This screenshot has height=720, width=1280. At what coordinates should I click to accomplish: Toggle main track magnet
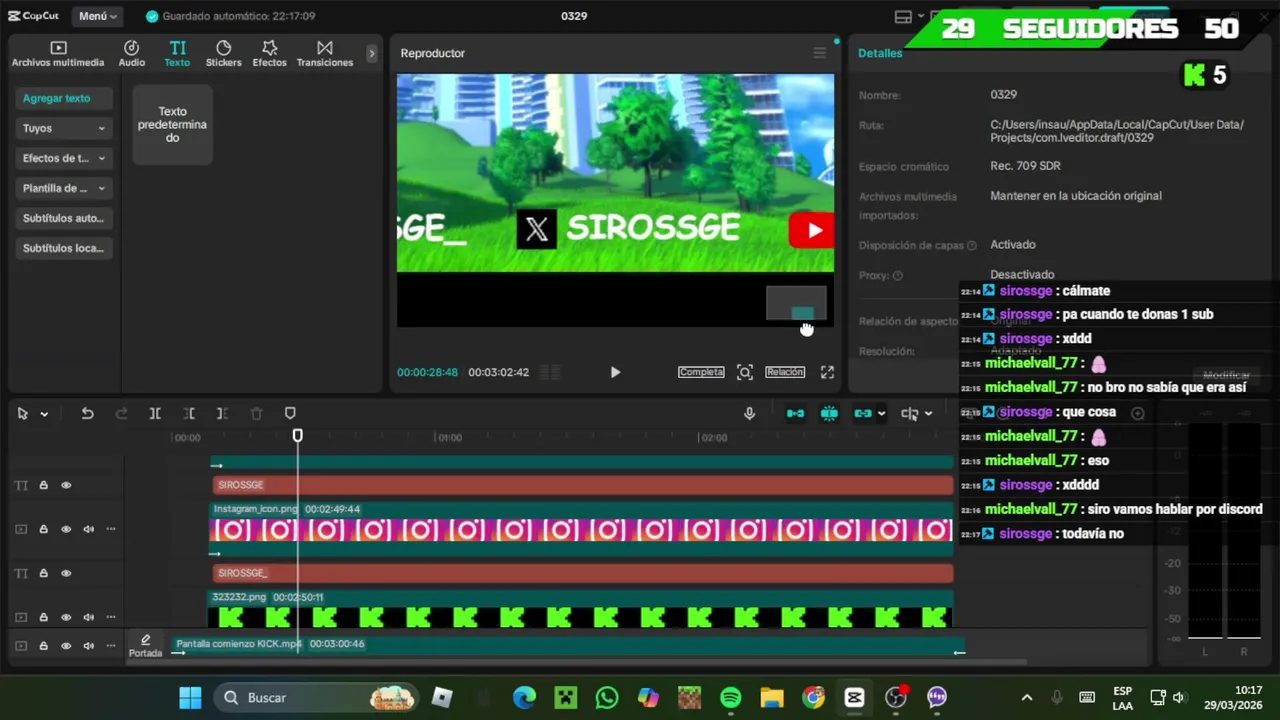coord(795,413)
